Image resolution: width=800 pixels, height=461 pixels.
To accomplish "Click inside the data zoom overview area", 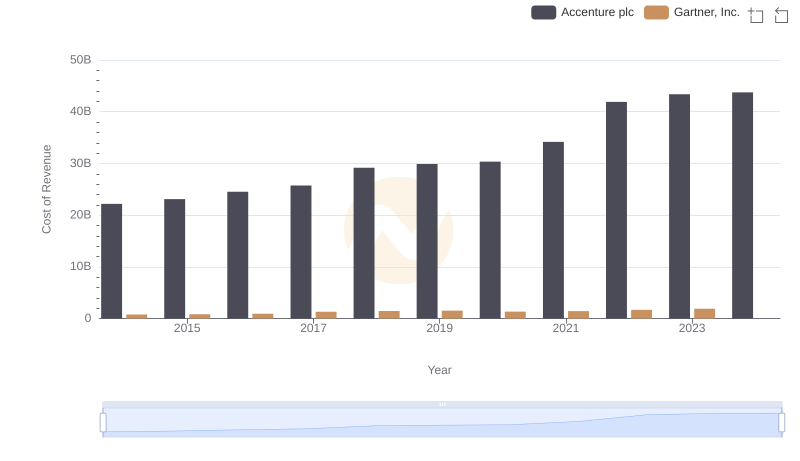I will tap(442, 423).
